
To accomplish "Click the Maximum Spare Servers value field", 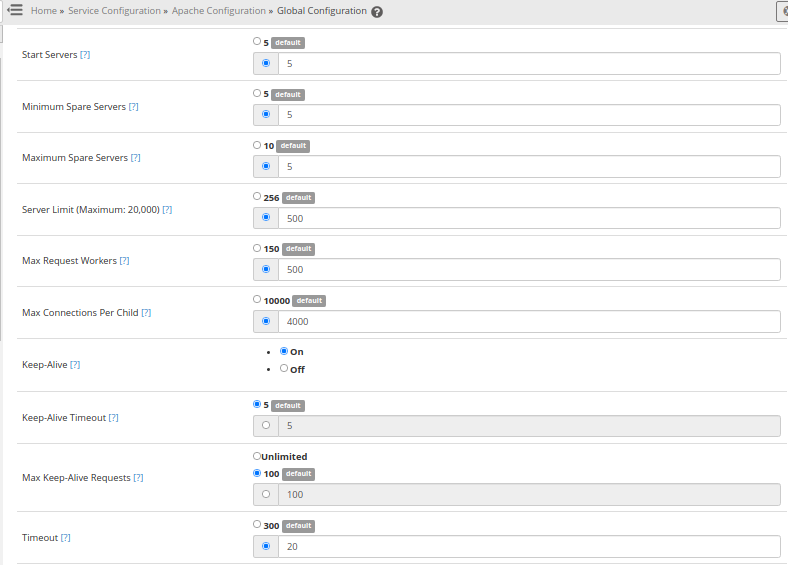I will 529,166.
